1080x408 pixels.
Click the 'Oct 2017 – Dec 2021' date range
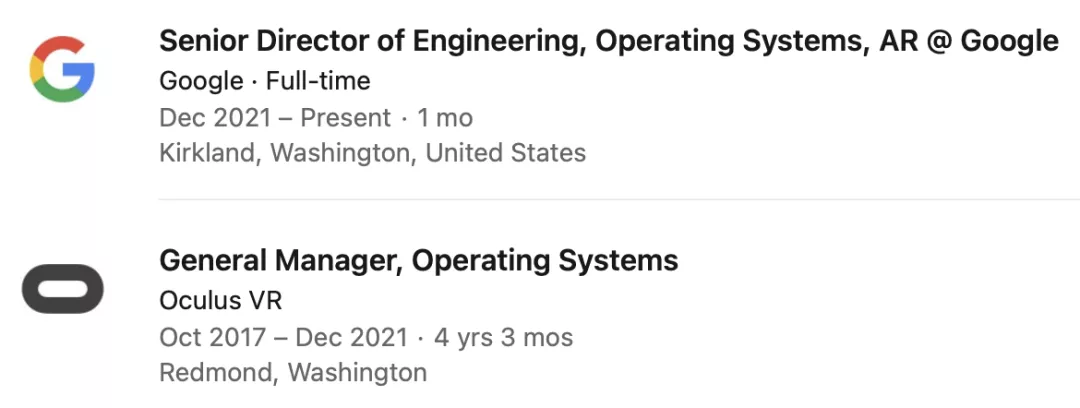pyautogui.click(x=283, y=337)
